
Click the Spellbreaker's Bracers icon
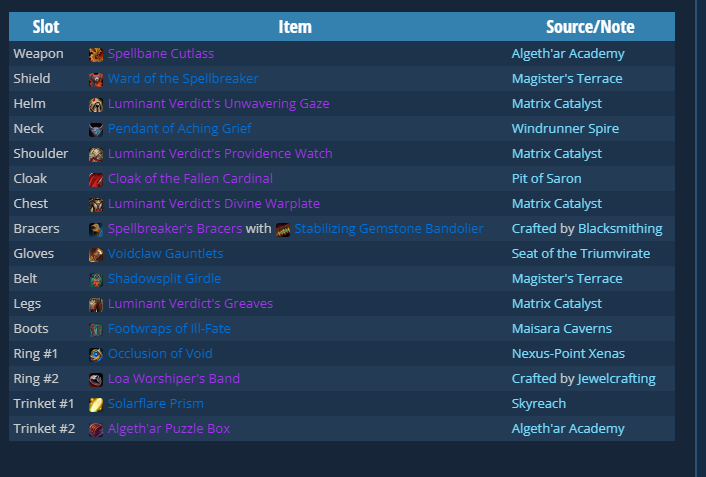pyautogui.click(x=95, y=230)
